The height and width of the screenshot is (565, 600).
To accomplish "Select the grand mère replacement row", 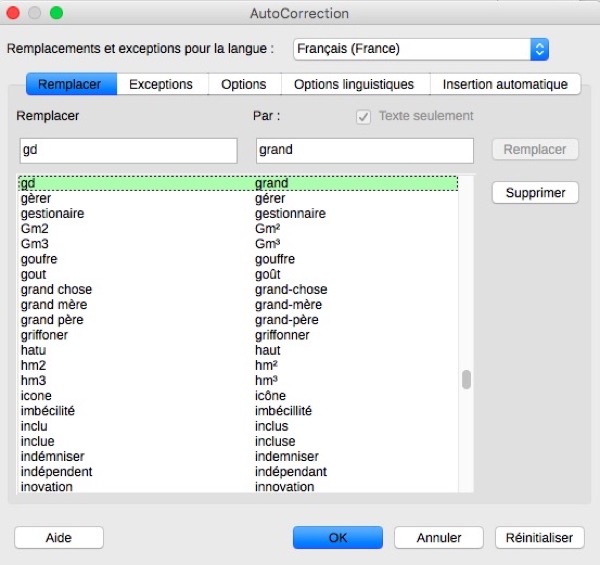I will pos(55,305).
